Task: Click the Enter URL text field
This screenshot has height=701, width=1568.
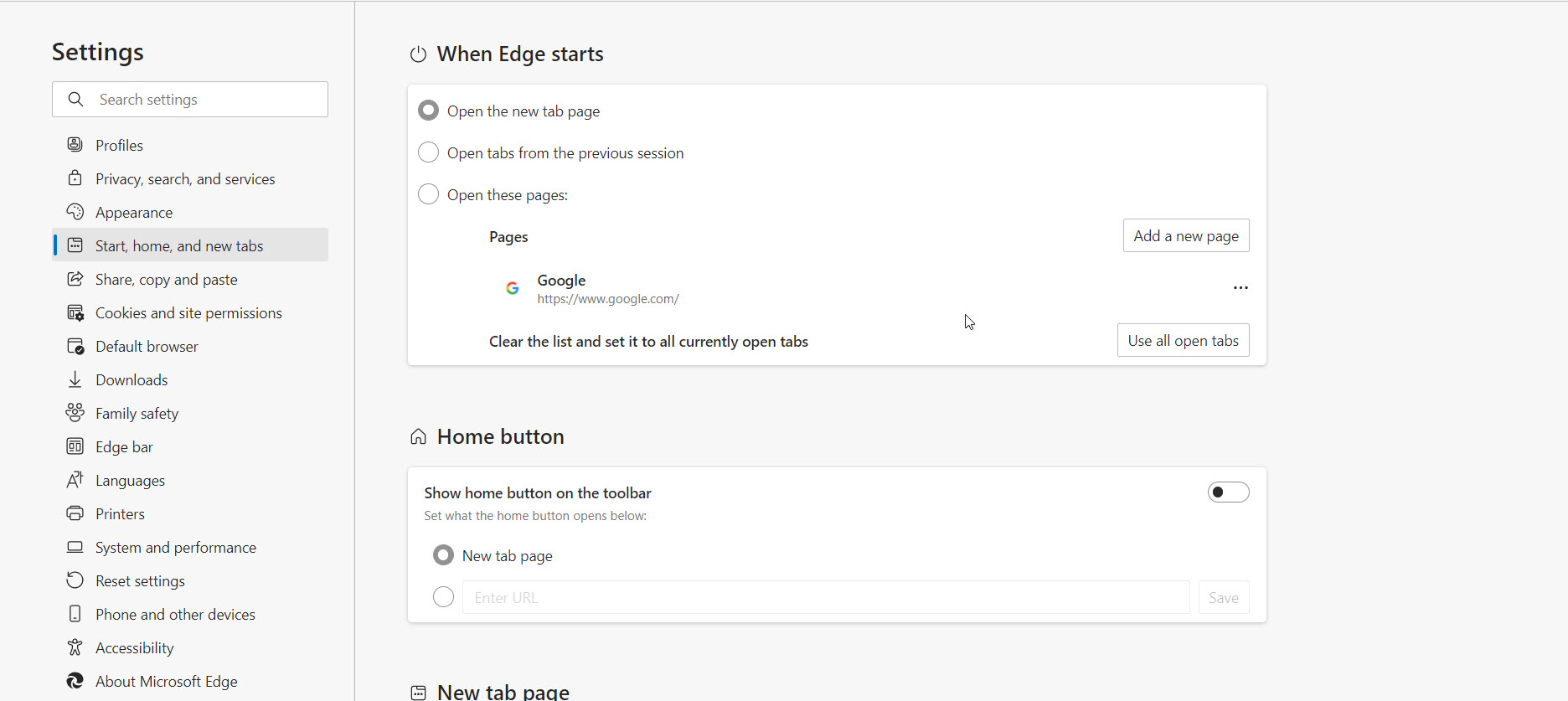Action: pos(825,597)
